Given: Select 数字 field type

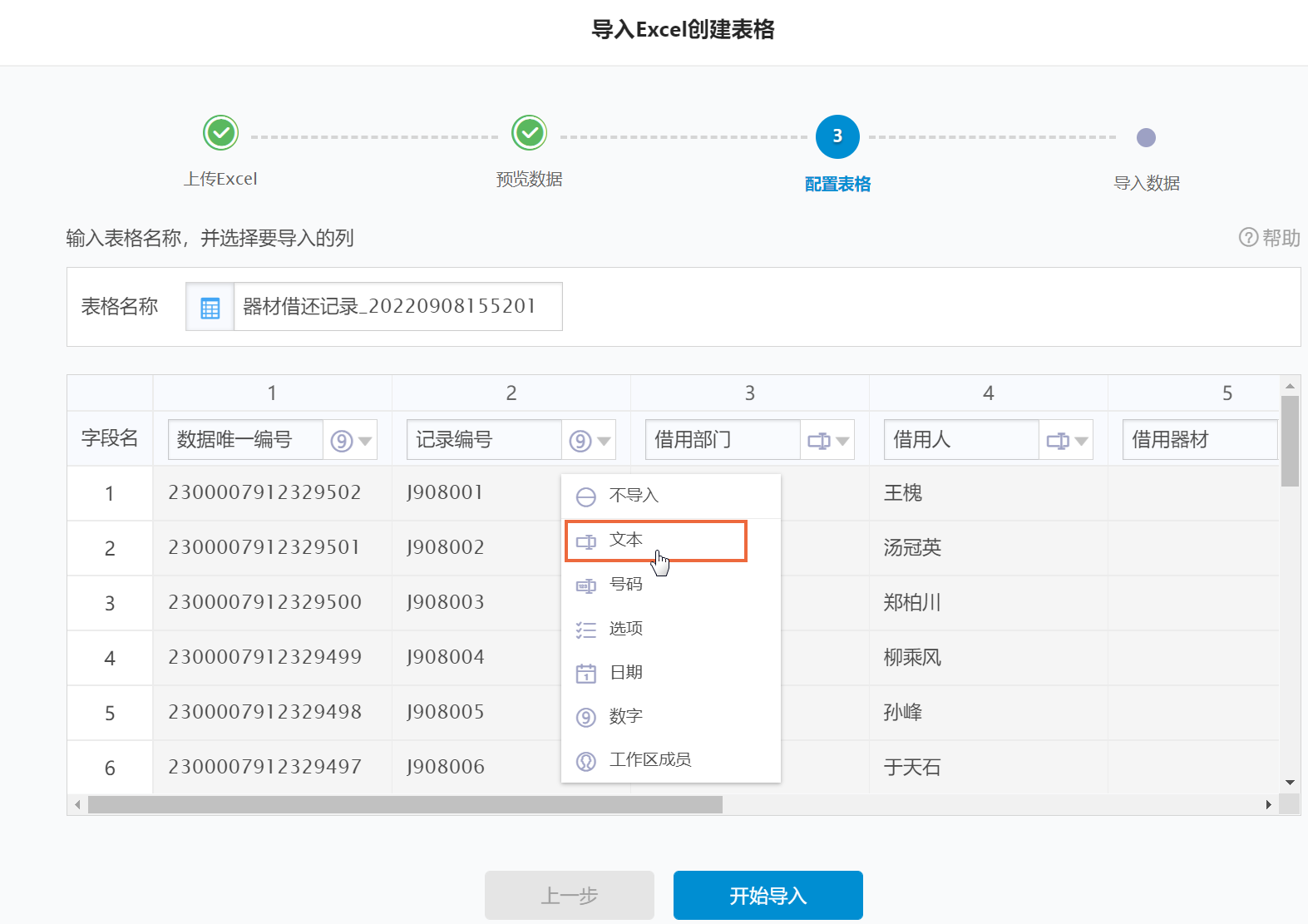Looking at the screenshot, I should (x=671, y=716).
